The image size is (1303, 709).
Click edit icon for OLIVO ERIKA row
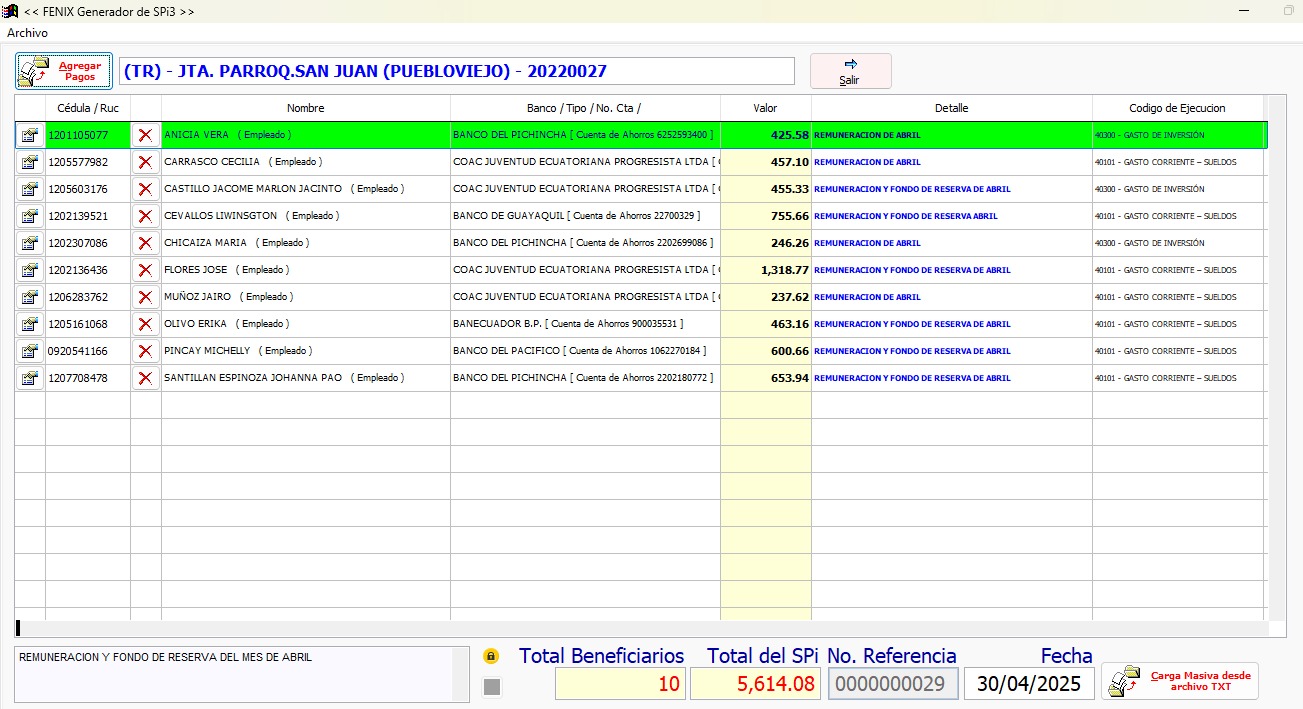point(30,324)
